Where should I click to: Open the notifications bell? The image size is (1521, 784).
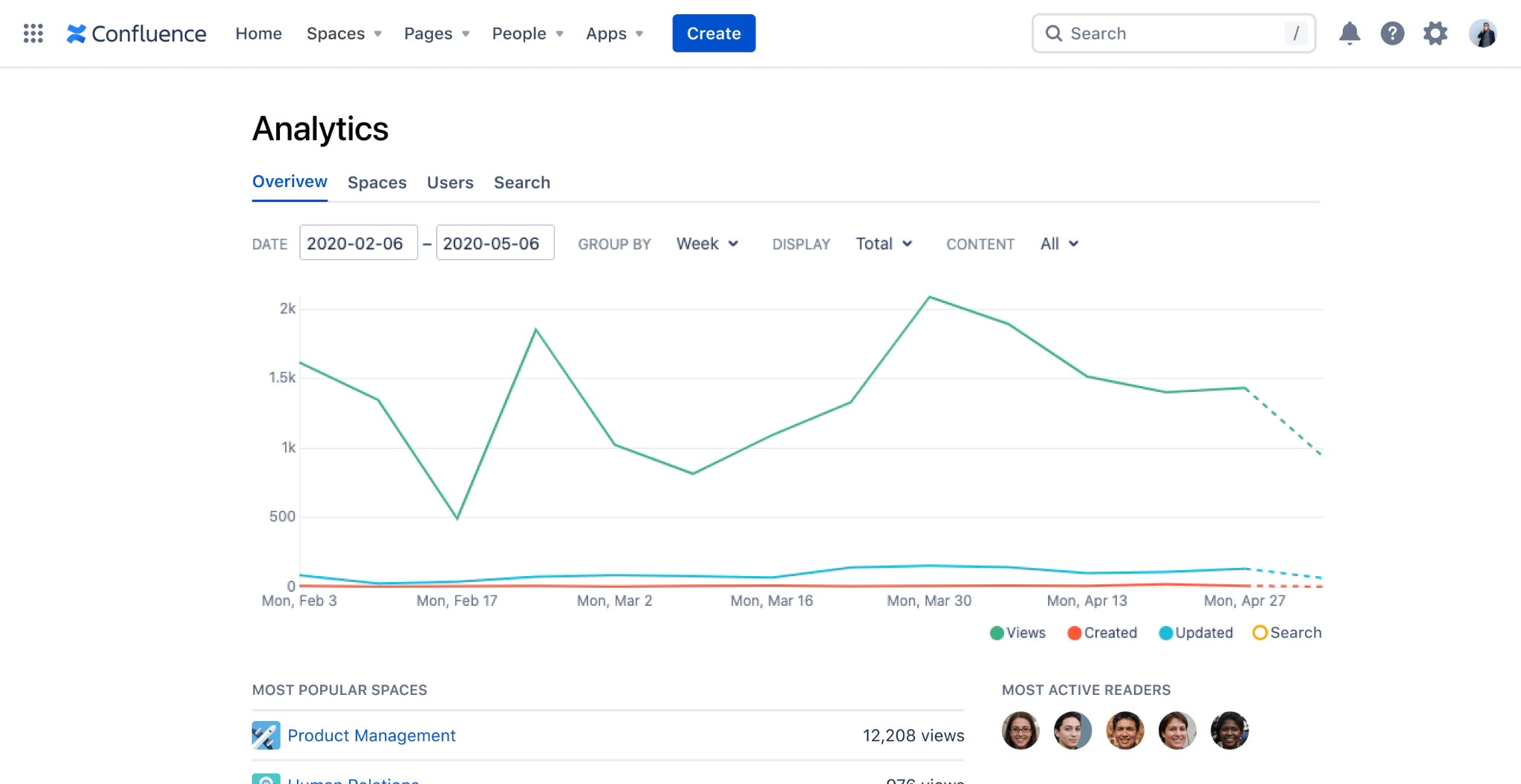(x=1349, y=33)
